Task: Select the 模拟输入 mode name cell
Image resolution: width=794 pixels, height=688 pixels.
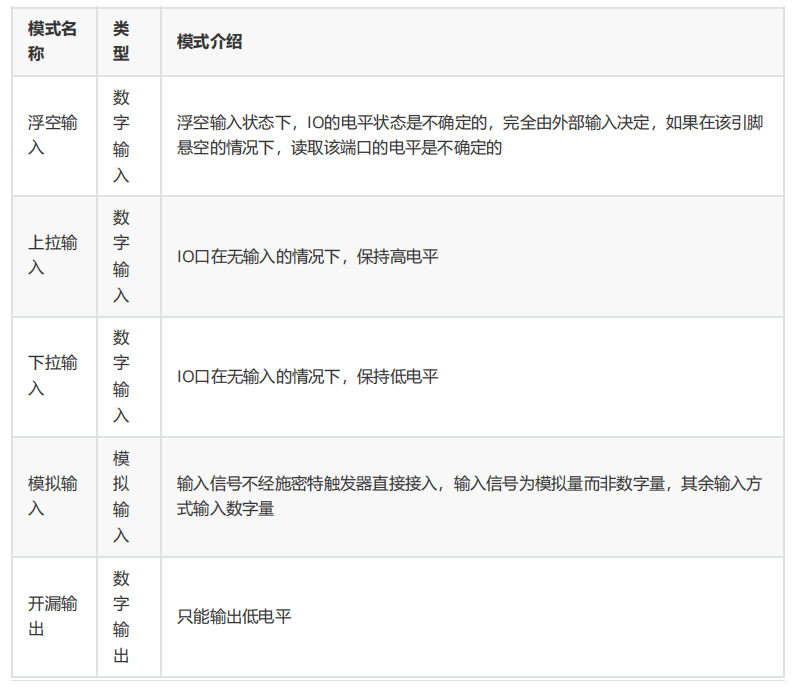Action: point(54,497)
